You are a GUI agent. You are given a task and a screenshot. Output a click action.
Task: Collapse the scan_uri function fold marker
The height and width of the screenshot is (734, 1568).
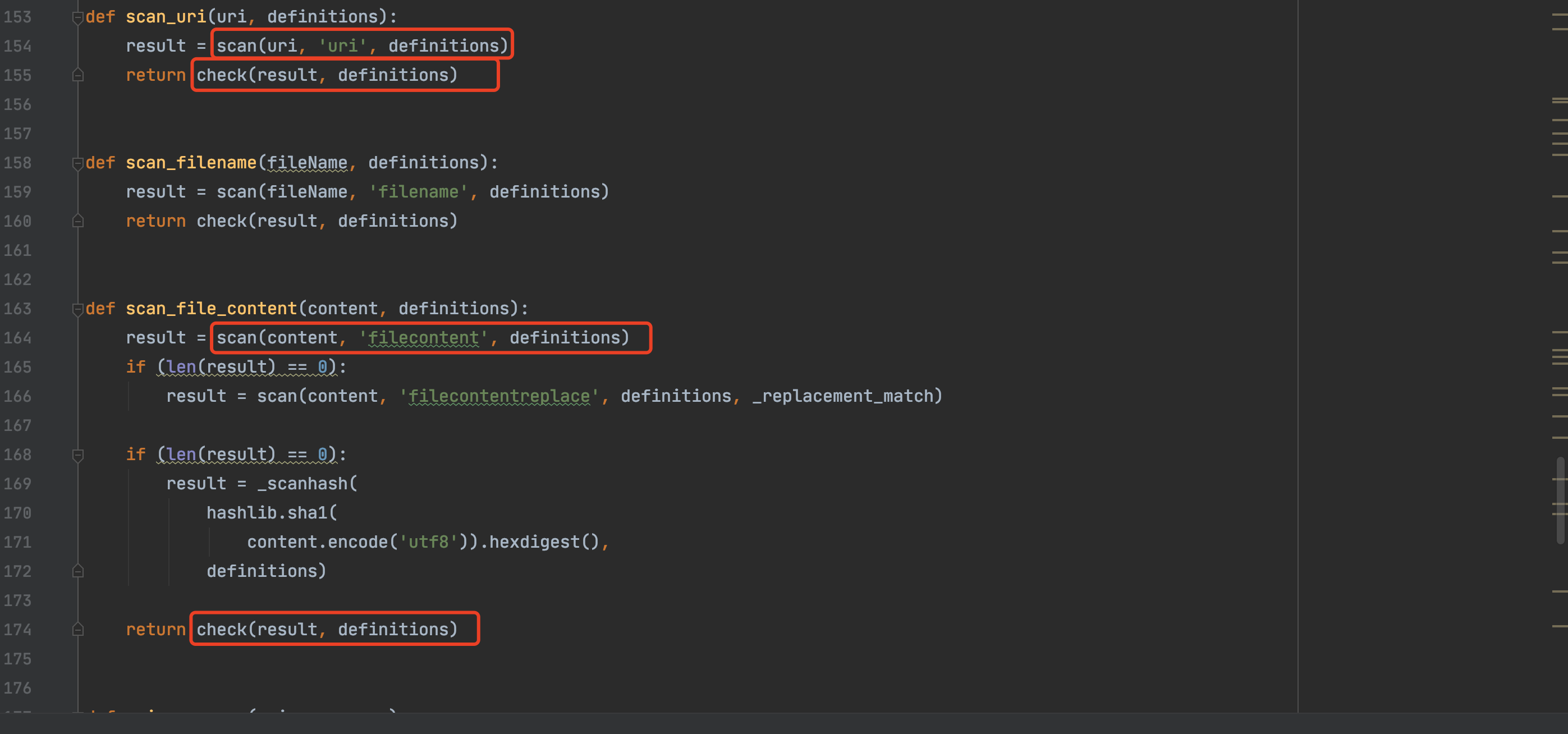click(x=77, y=17)
